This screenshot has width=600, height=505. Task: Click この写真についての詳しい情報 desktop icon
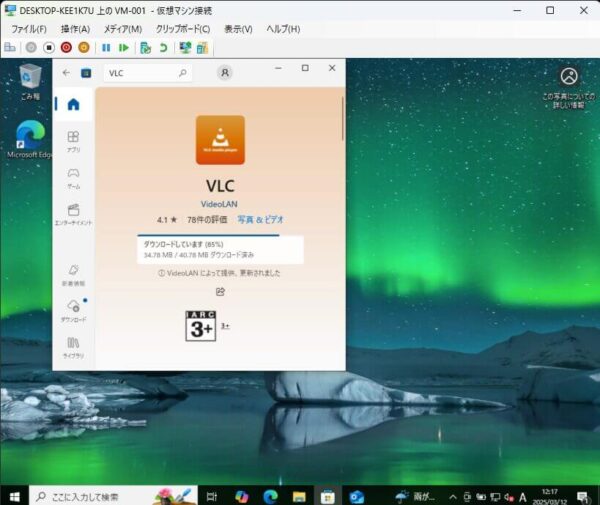tap(569, 88)
